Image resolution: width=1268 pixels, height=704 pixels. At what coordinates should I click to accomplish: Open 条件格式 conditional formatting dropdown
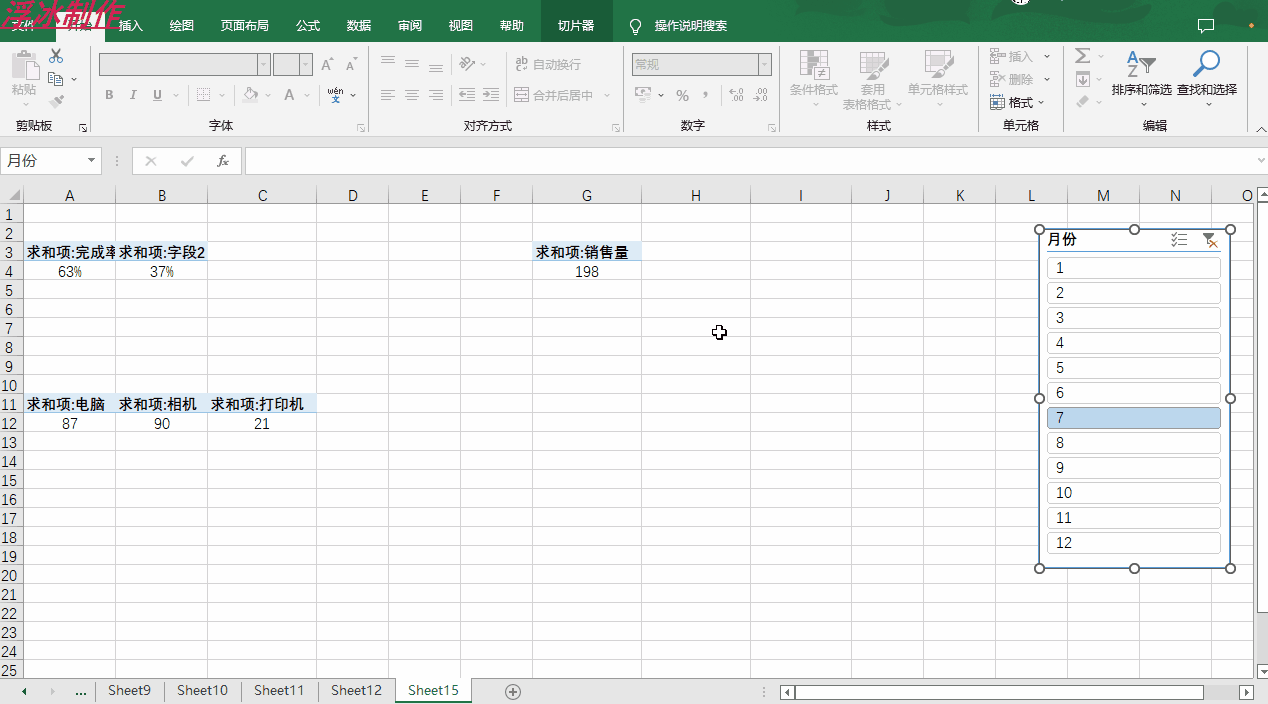click(814, 80)
